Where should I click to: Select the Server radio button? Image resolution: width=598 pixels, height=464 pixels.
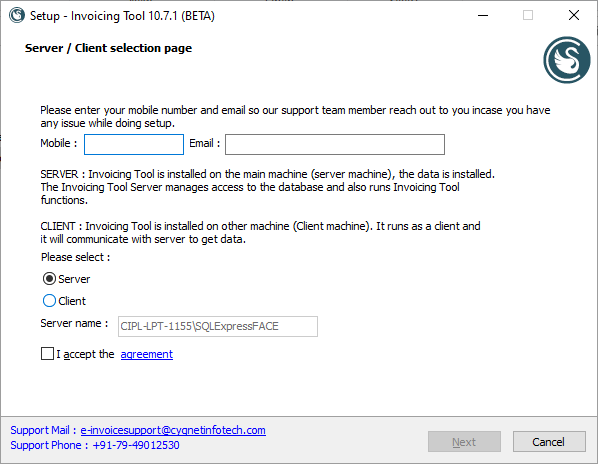pos(49,279)
